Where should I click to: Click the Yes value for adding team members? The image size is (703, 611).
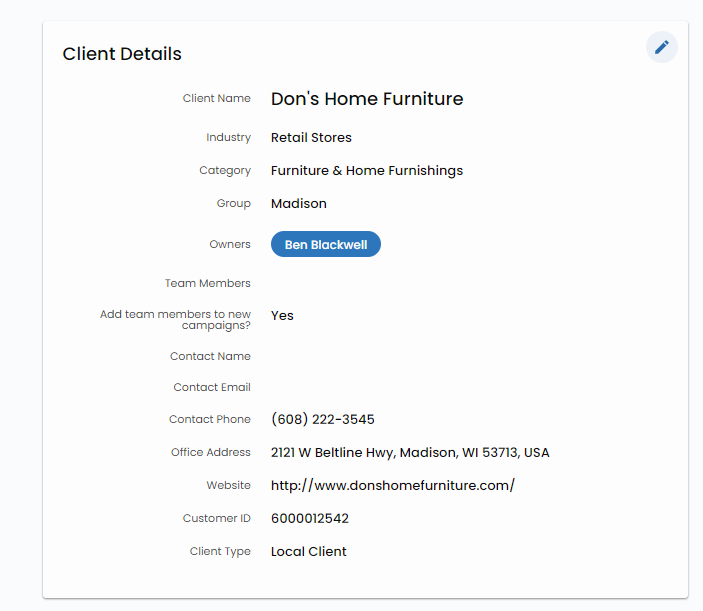coord(282,316)
